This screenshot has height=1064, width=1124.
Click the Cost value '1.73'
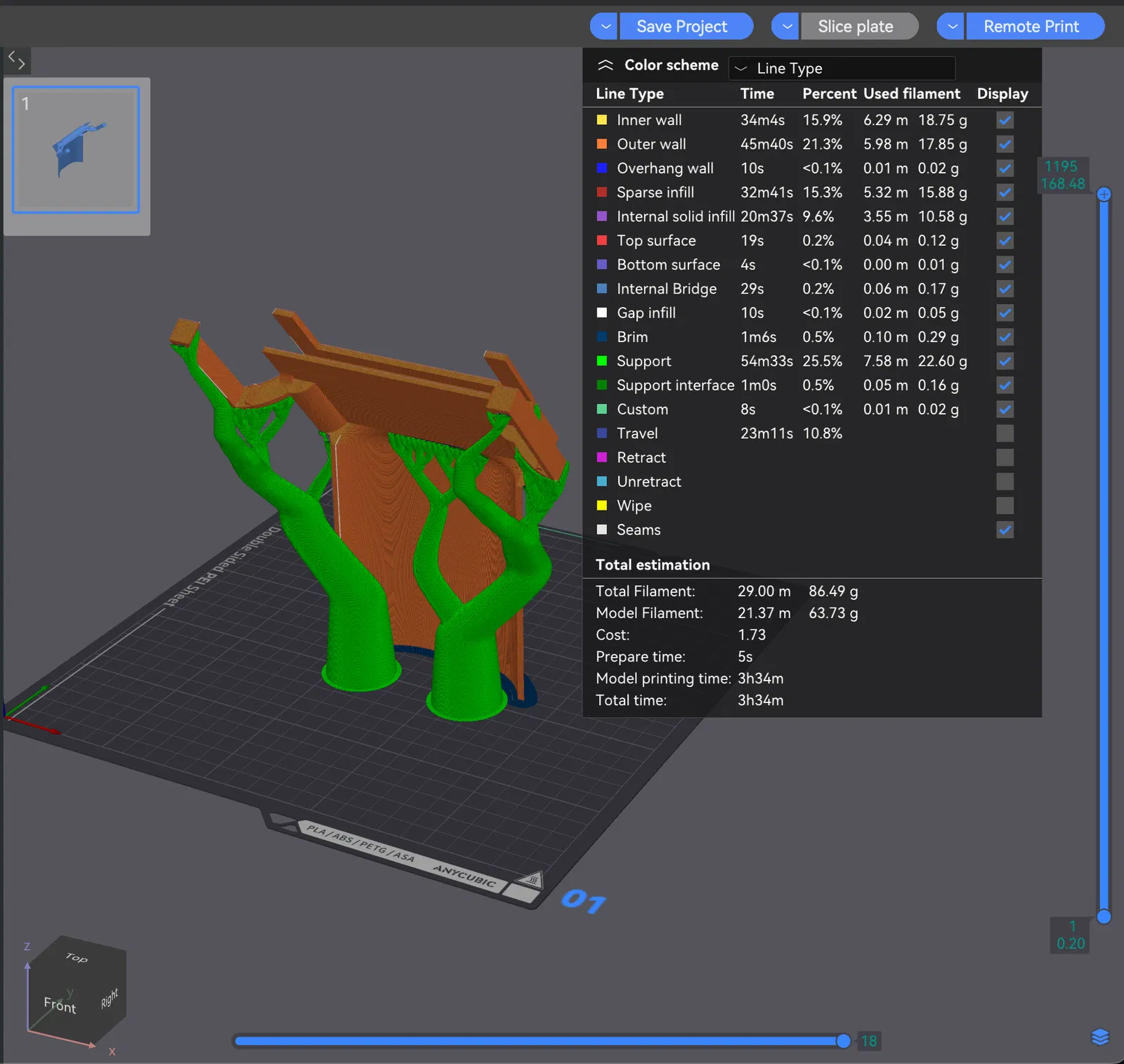point(752,635)
